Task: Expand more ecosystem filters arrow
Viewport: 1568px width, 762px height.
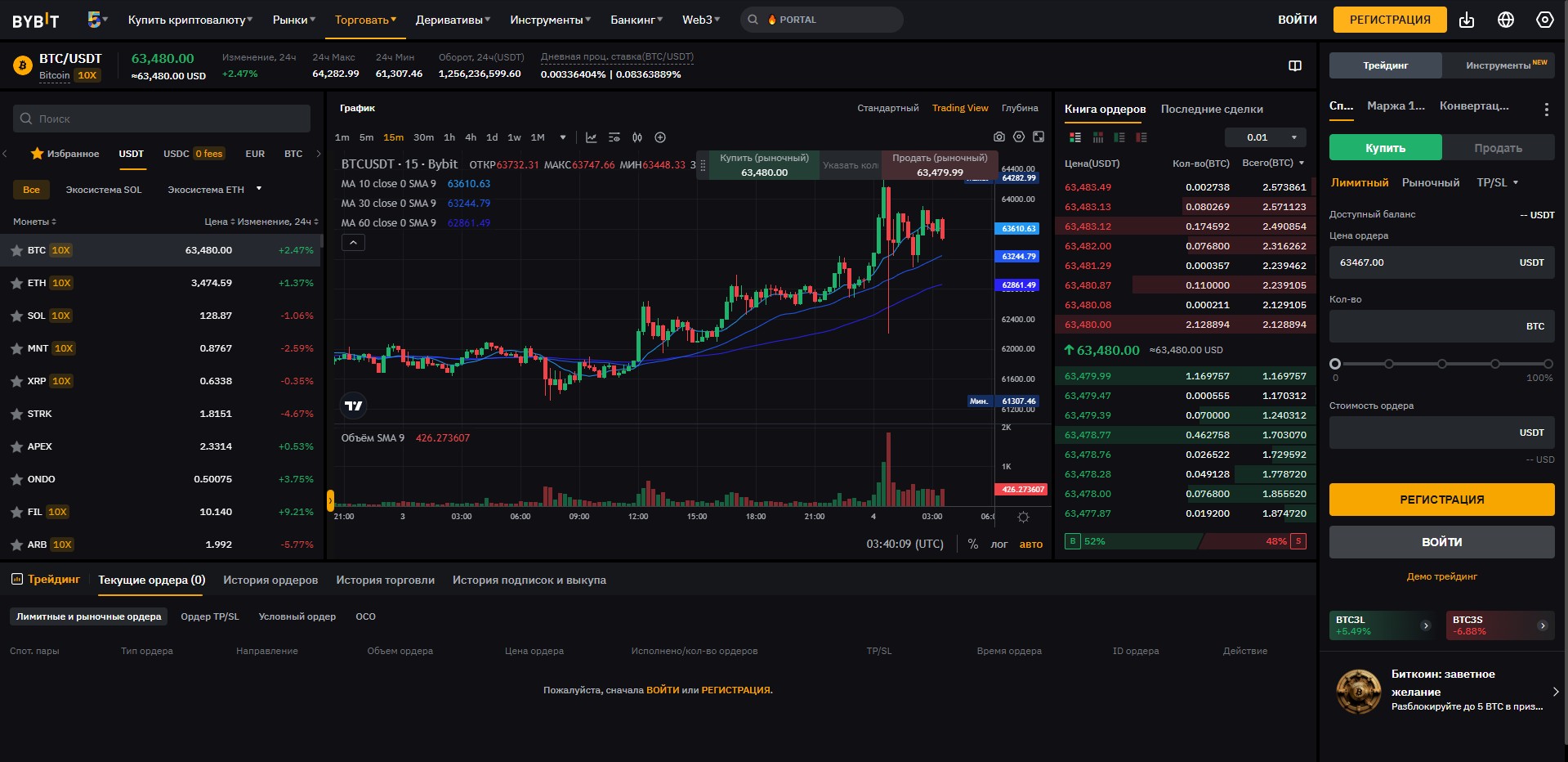Action: click(x=259, y=189)
